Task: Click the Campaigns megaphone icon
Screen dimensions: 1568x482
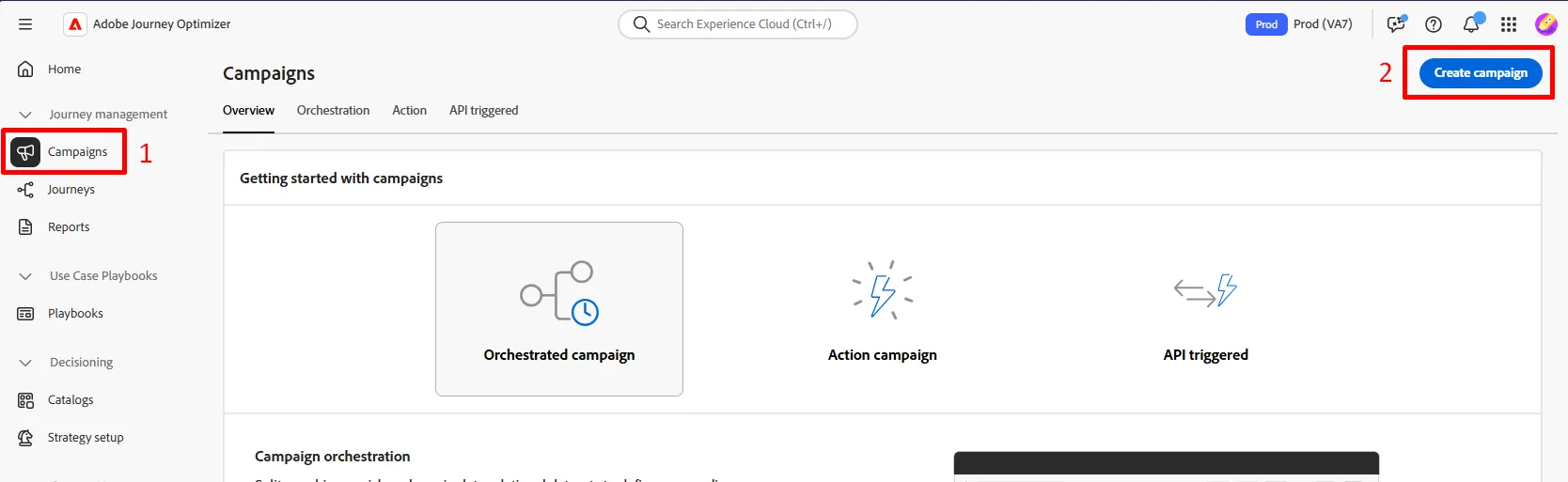Action: tap(25, 151)
